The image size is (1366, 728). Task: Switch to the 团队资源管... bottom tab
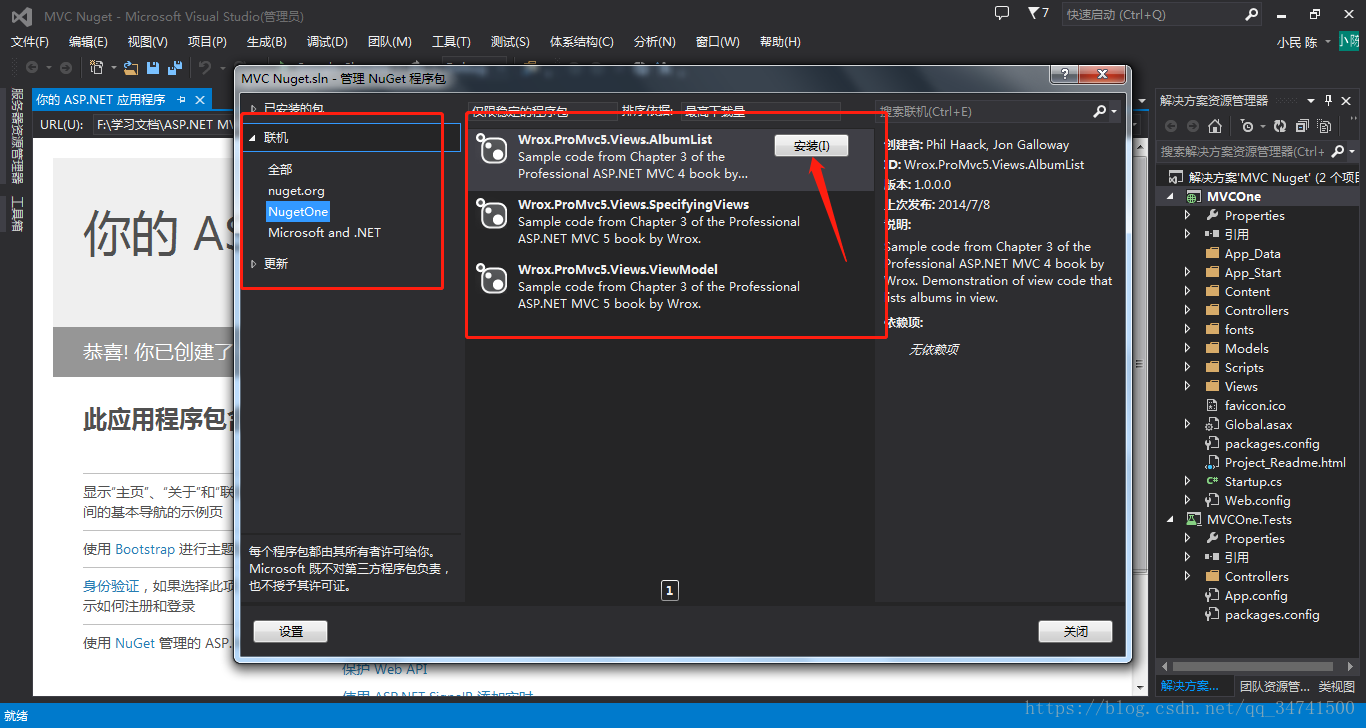(1274, 686)
